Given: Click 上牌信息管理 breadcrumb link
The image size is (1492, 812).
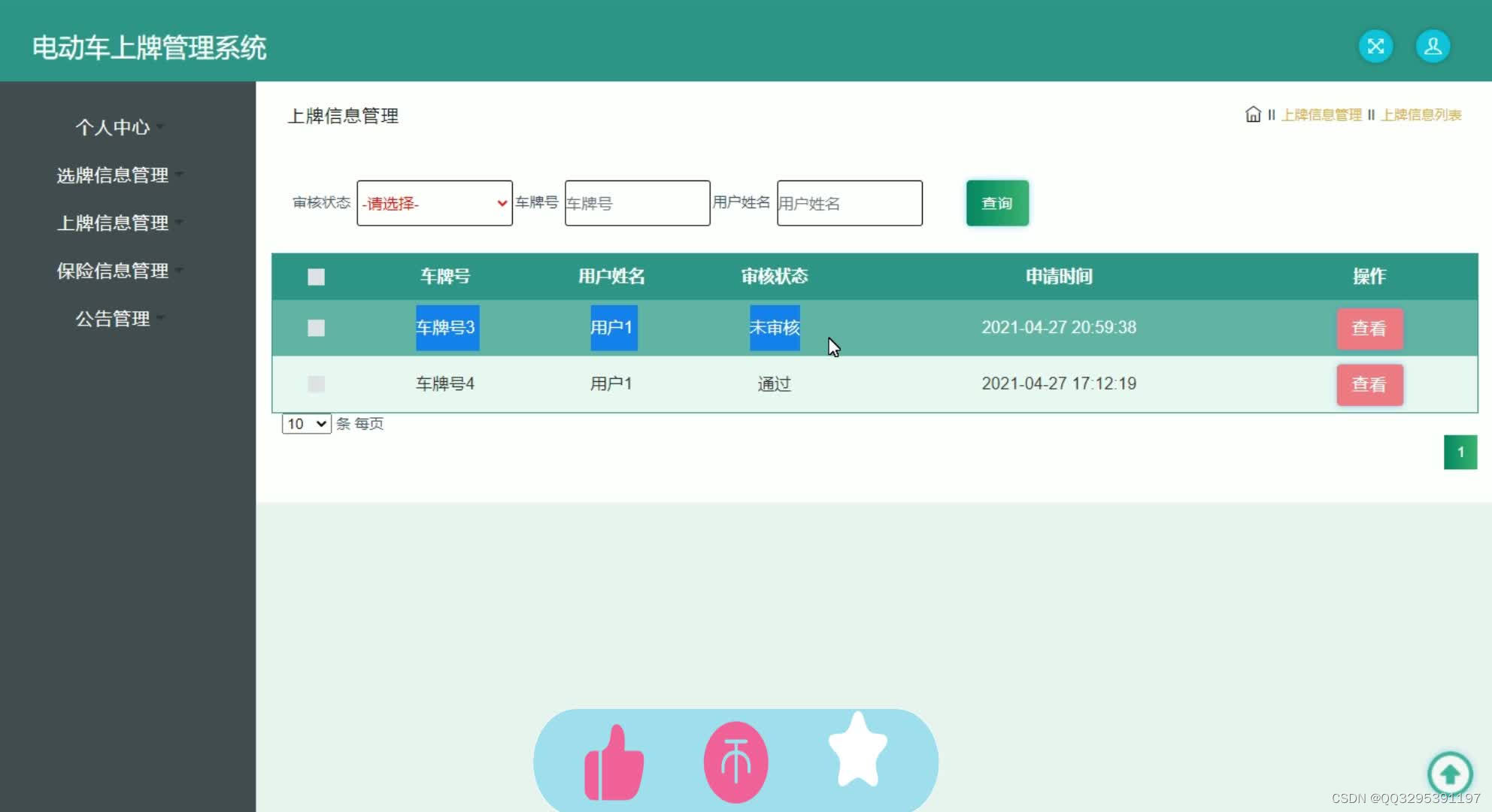Looking at the screenshot, I should click(x=1321, y=115).
